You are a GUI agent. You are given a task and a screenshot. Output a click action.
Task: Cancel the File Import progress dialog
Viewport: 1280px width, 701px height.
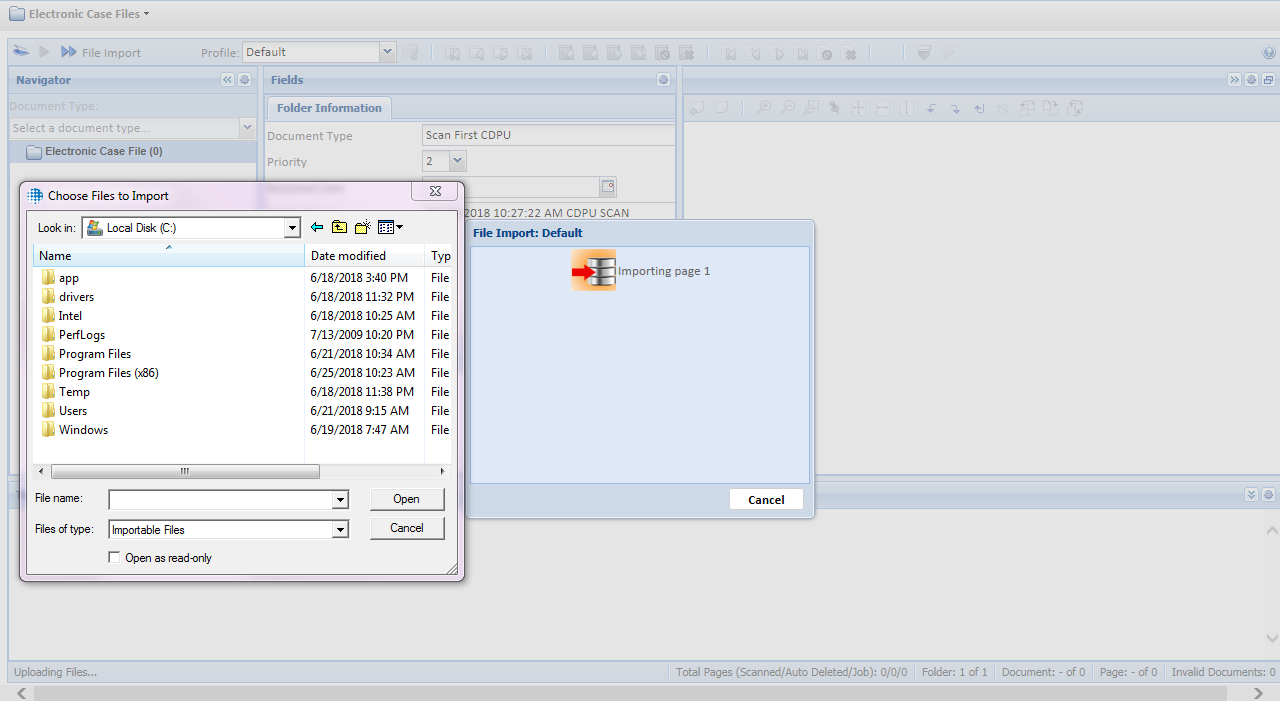tap(766, 500)
